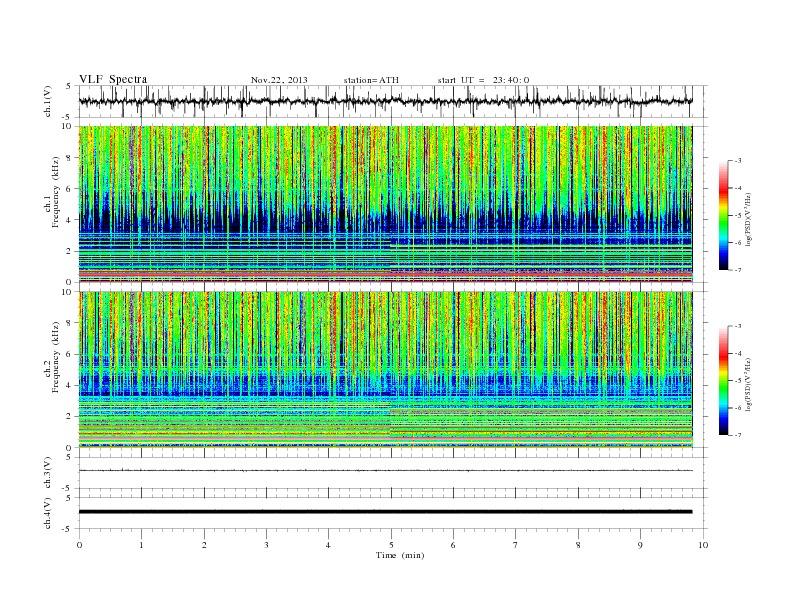Click the "5" time axis tick label
This screenshot has height=612, width=792.
pyautogui.click(x=391, y=545)
